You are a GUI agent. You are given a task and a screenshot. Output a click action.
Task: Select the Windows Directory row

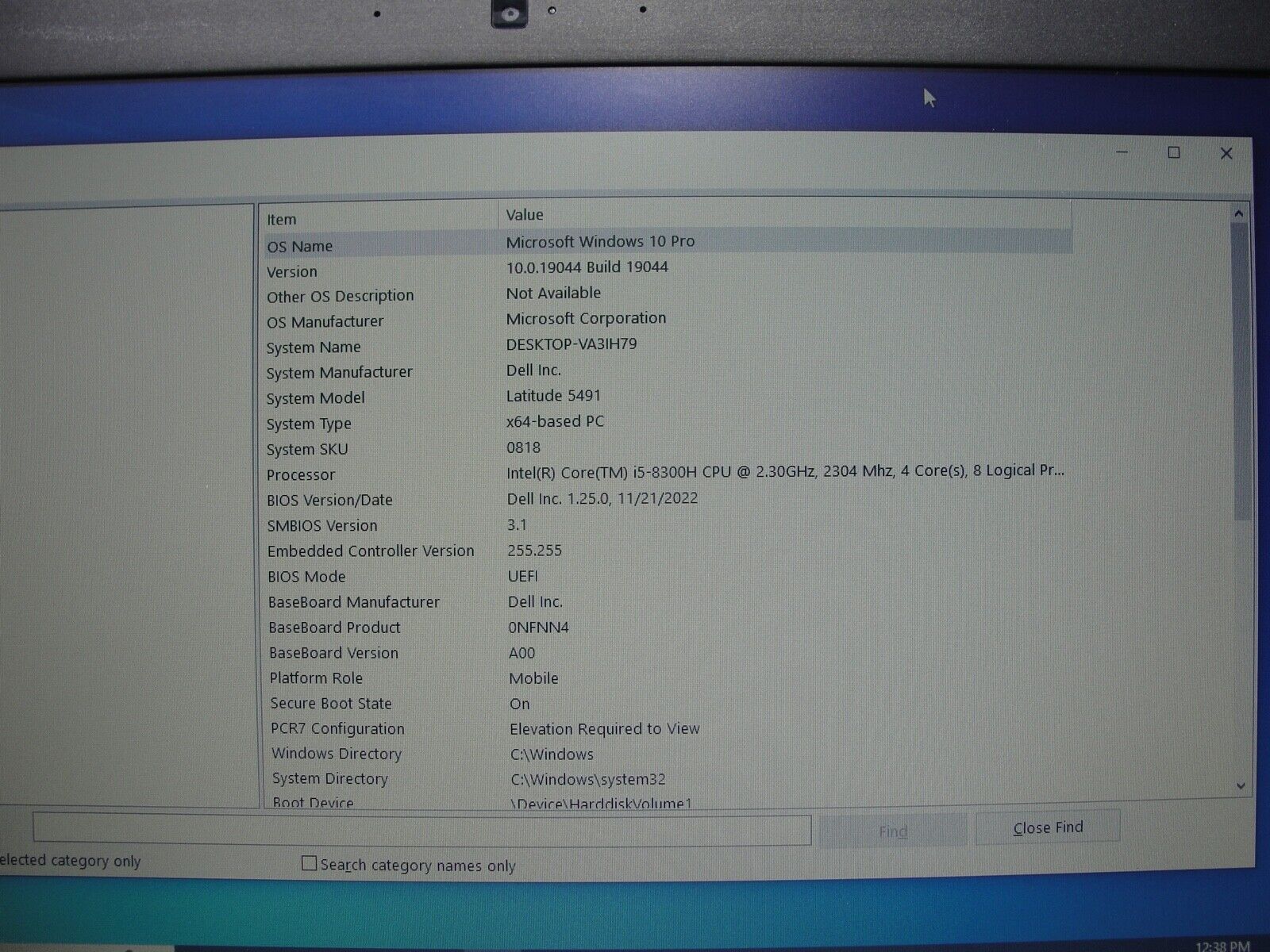(668, 754)
